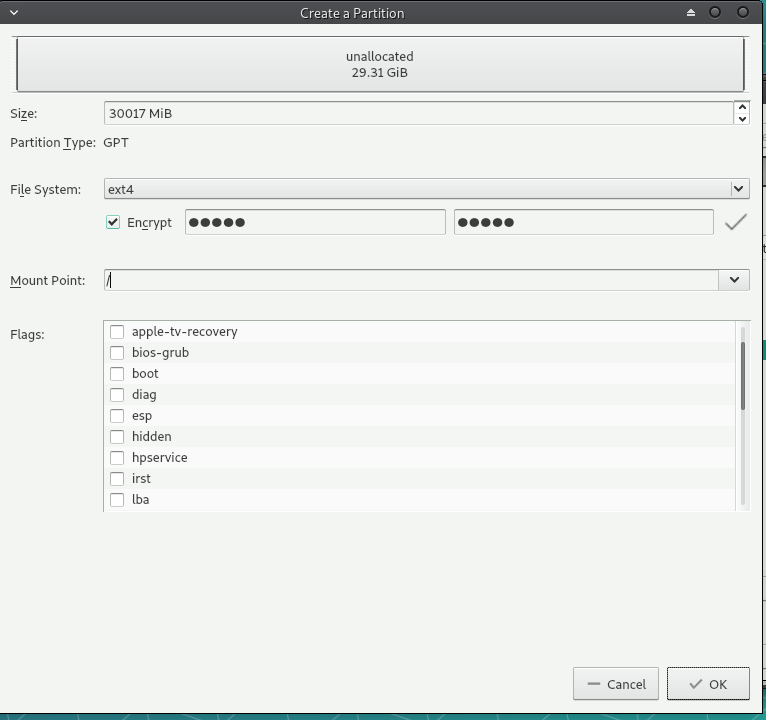The height and width of the screenshot is (720, 766).
Task: Click the Size field showing 30017 MiB
Action: (x=419, y=113)
